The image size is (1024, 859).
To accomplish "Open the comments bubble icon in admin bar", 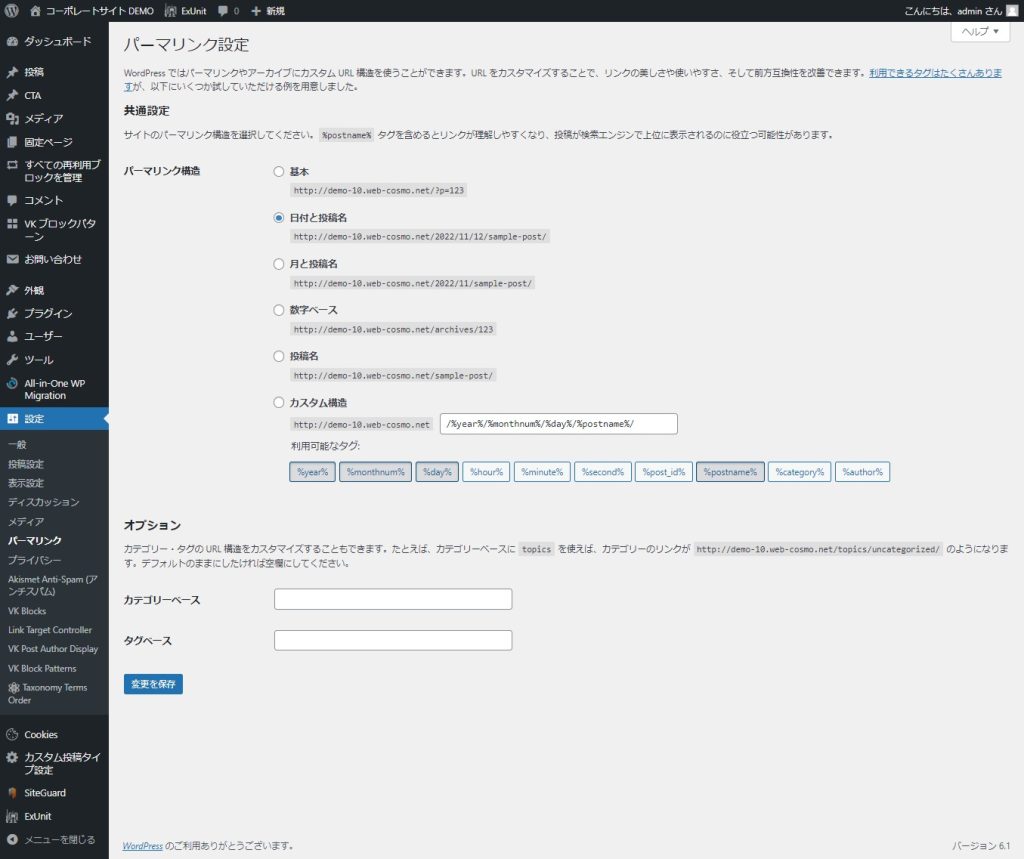I will click(223, 11).
